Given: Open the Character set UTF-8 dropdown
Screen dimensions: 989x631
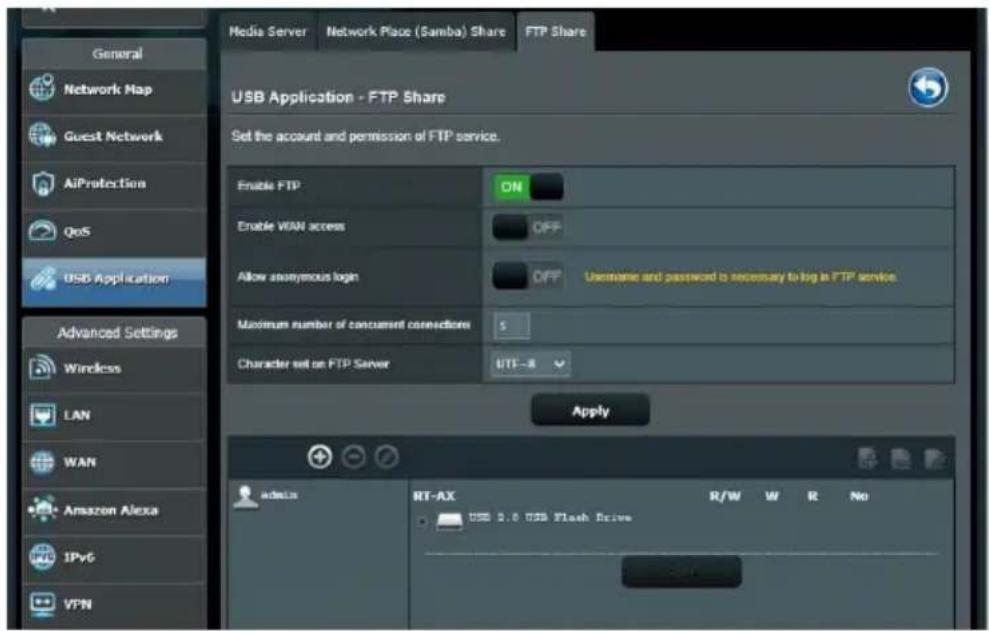Looking at the screenshot, I should 530,364.
